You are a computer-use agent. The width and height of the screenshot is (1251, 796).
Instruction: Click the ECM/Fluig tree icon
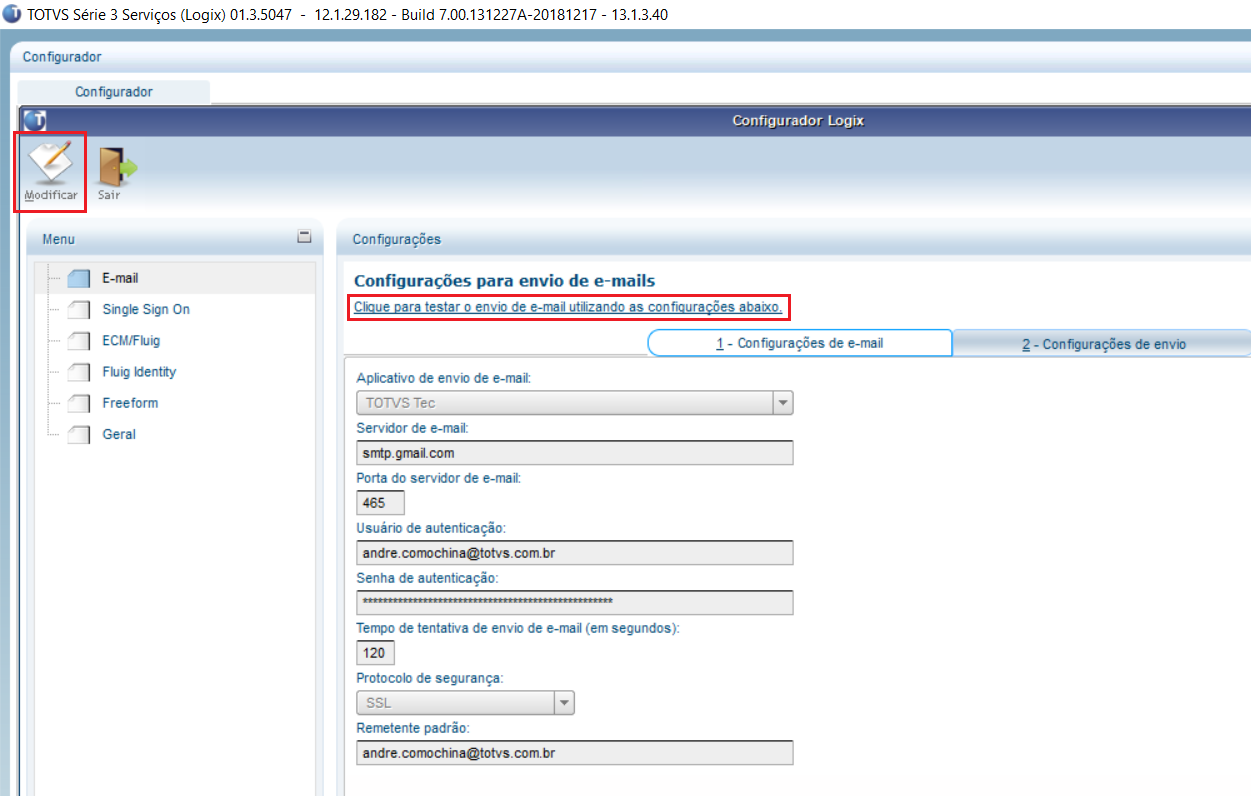tap(79, 341)
